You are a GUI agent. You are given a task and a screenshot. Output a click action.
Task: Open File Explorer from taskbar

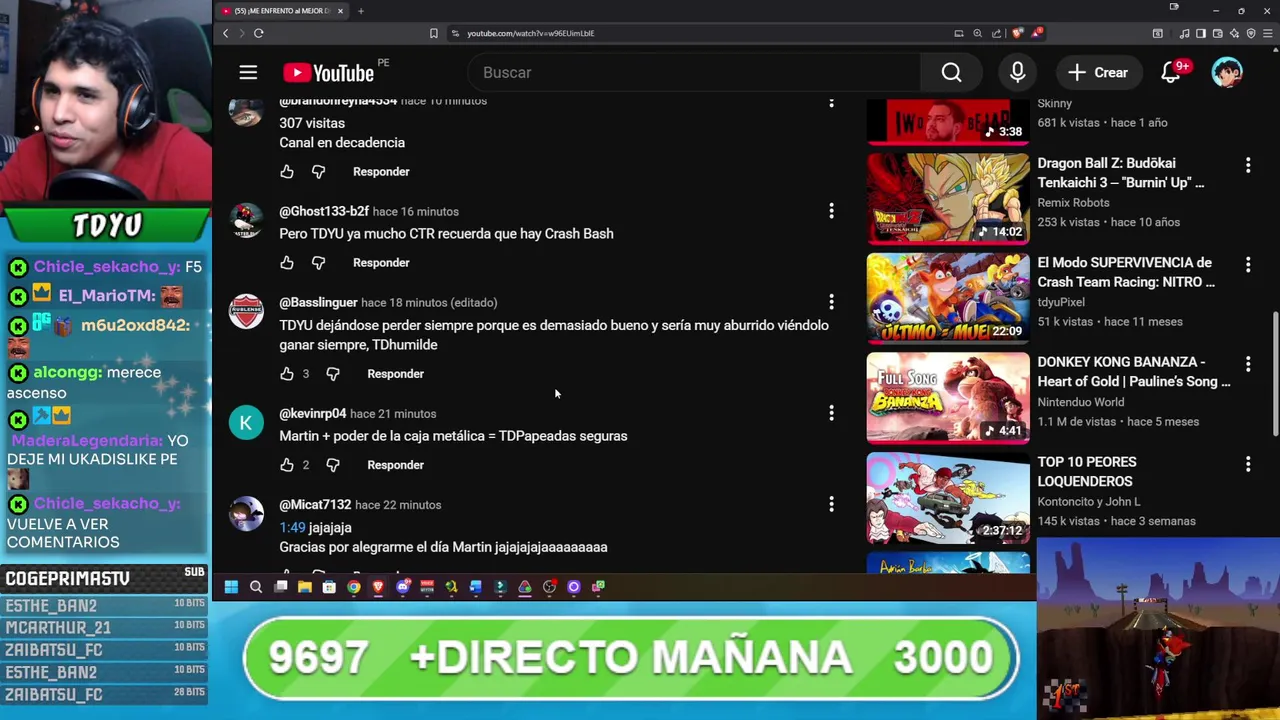(x=305, y=587)
